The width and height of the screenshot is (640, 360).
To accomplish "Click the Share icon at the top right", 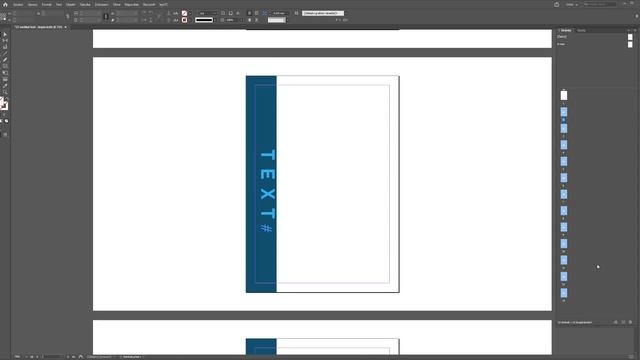I will pos(557,4).
